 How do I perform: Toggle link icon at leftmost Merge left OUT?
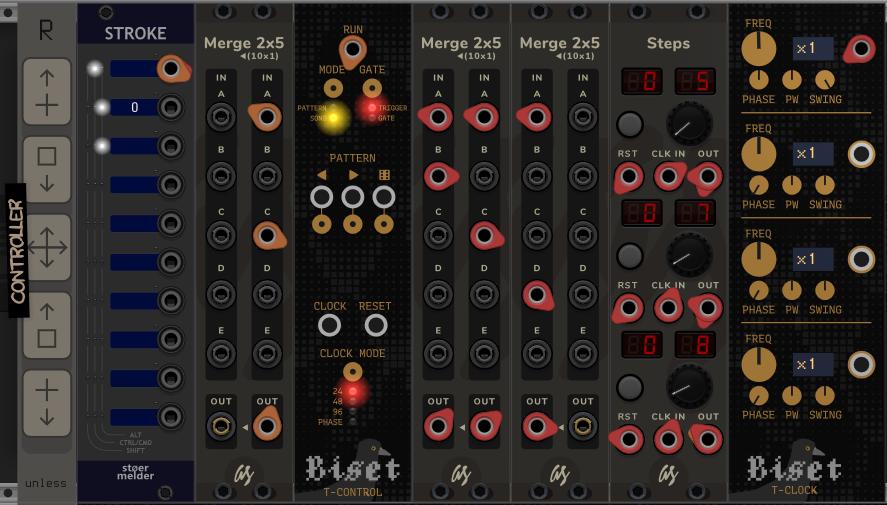click(221, 426)
